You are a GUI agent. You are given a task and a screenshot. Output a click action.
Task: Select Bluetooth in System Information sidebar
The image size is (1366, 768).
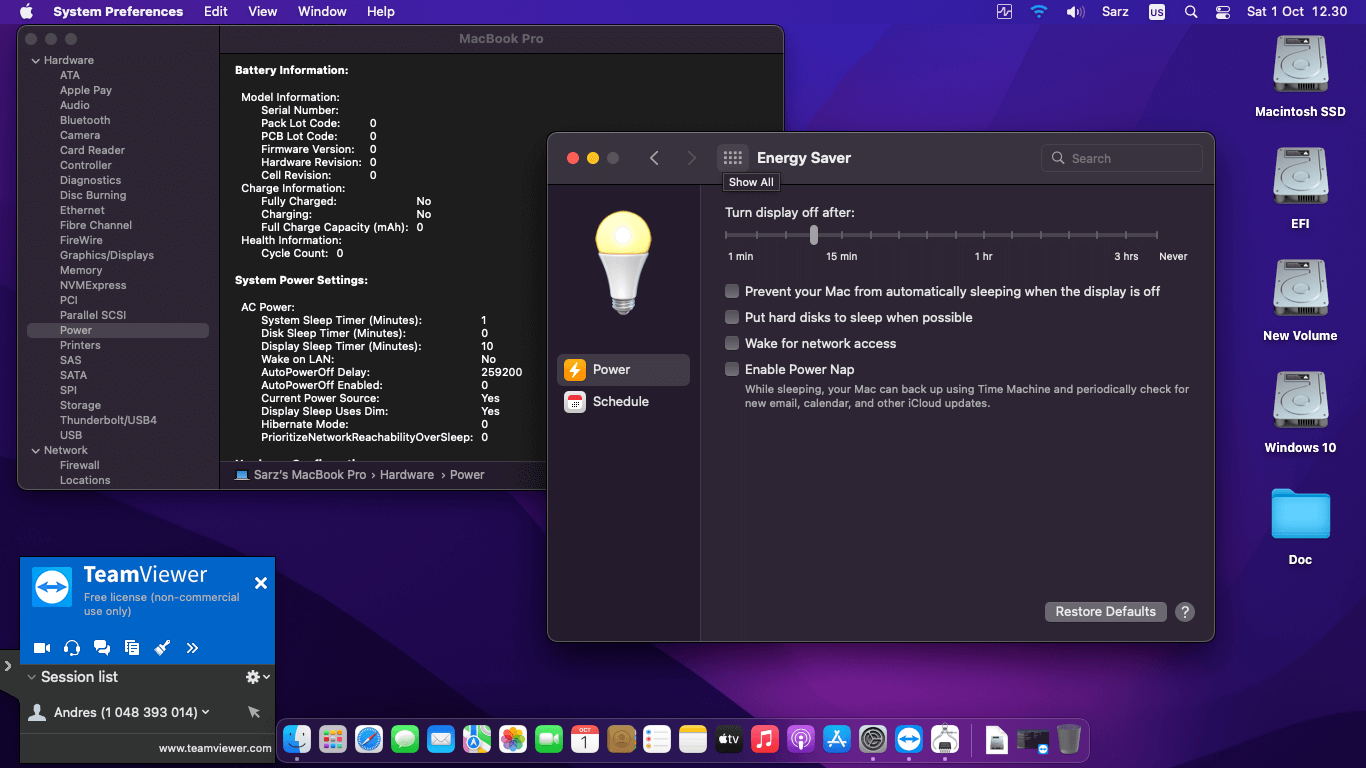pyautogui.click(x=85, y=120)
